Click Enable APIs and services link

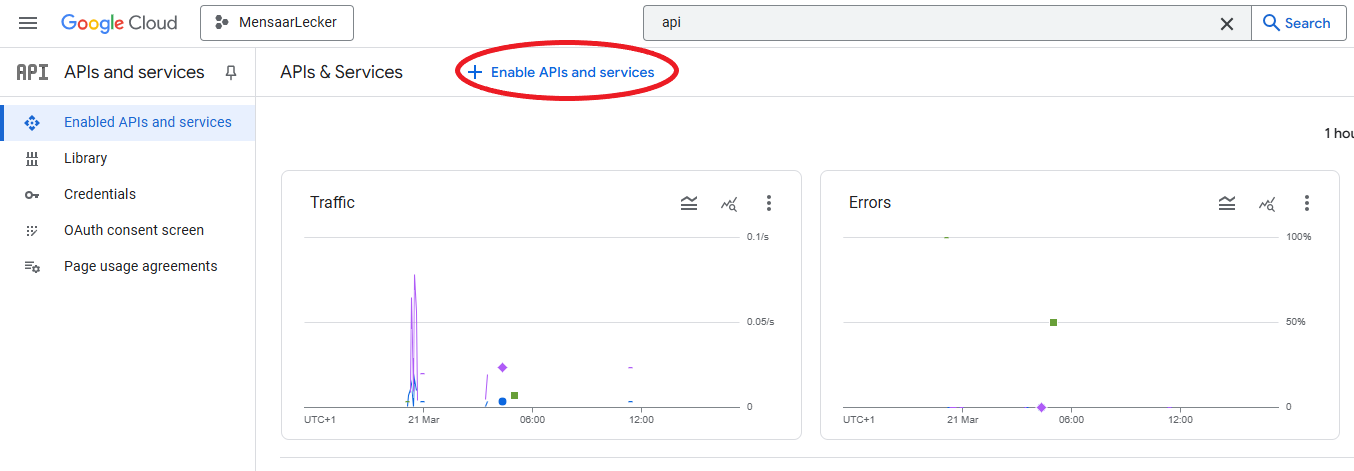(x=561, y=72)
